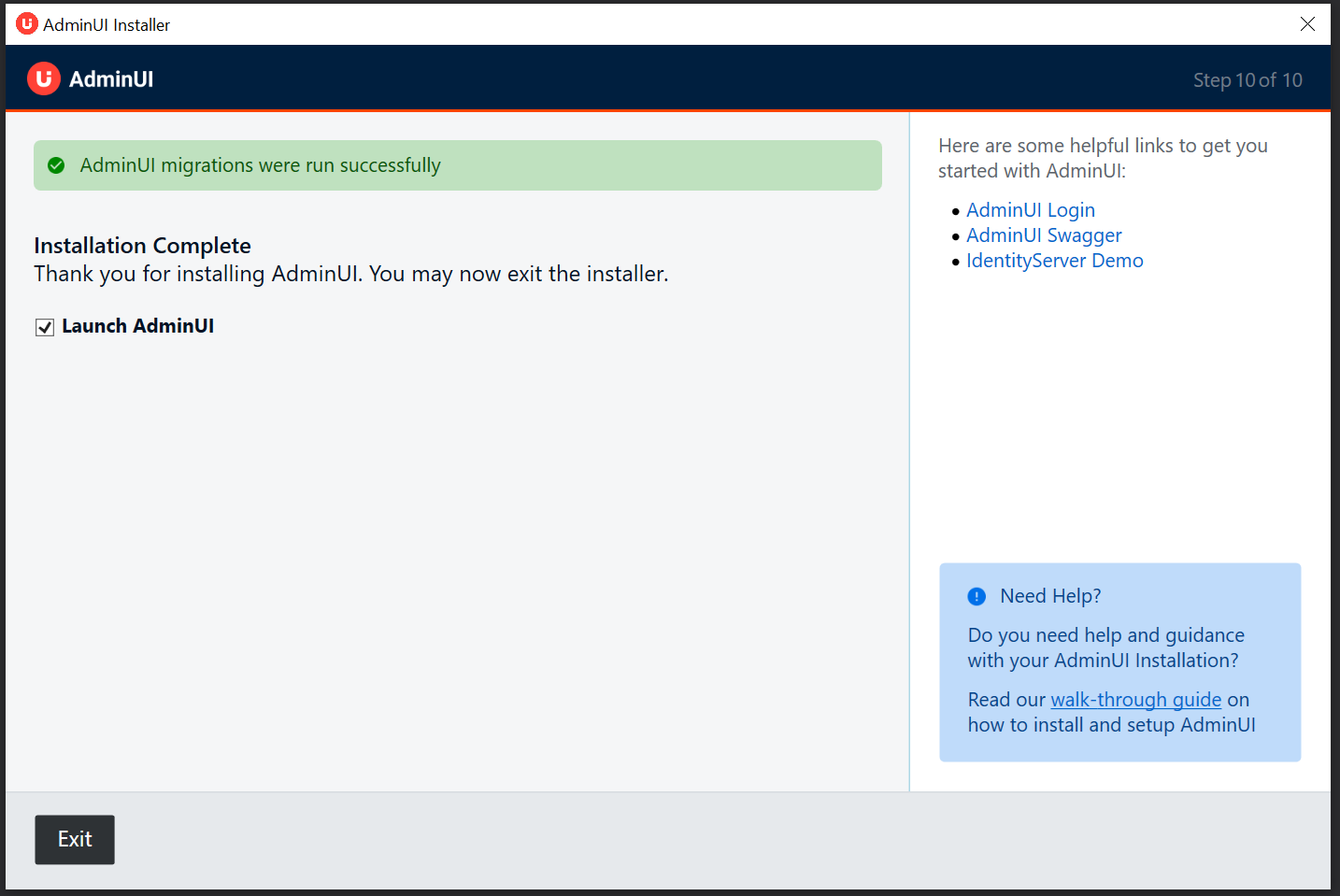Click the helpful links intro text
The width and height of the screenshot is (1340, 896).
[1103, 158]
